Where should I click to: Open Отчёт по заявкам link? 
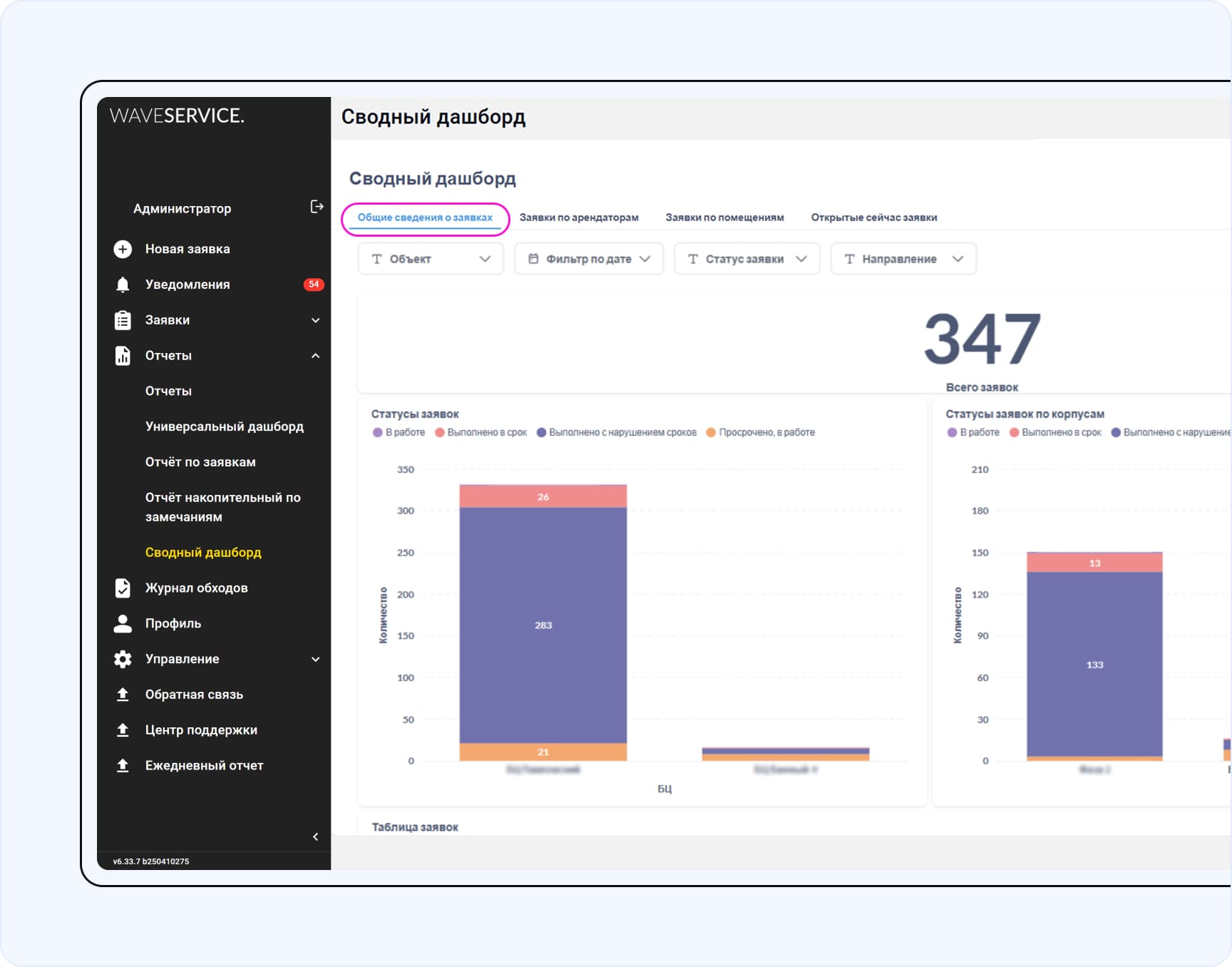coord(200,462)
